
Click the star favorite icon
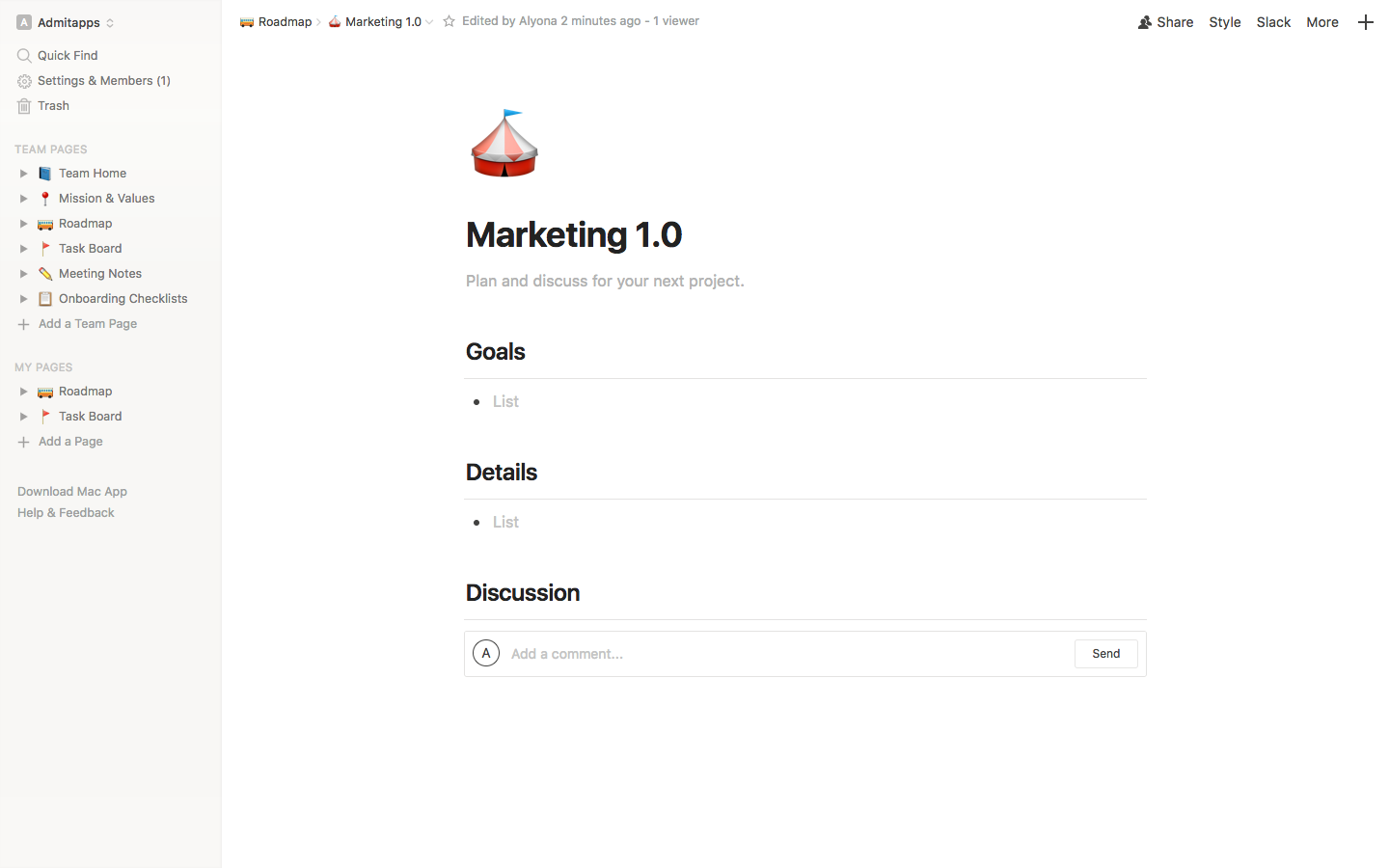tap(449, 21)
